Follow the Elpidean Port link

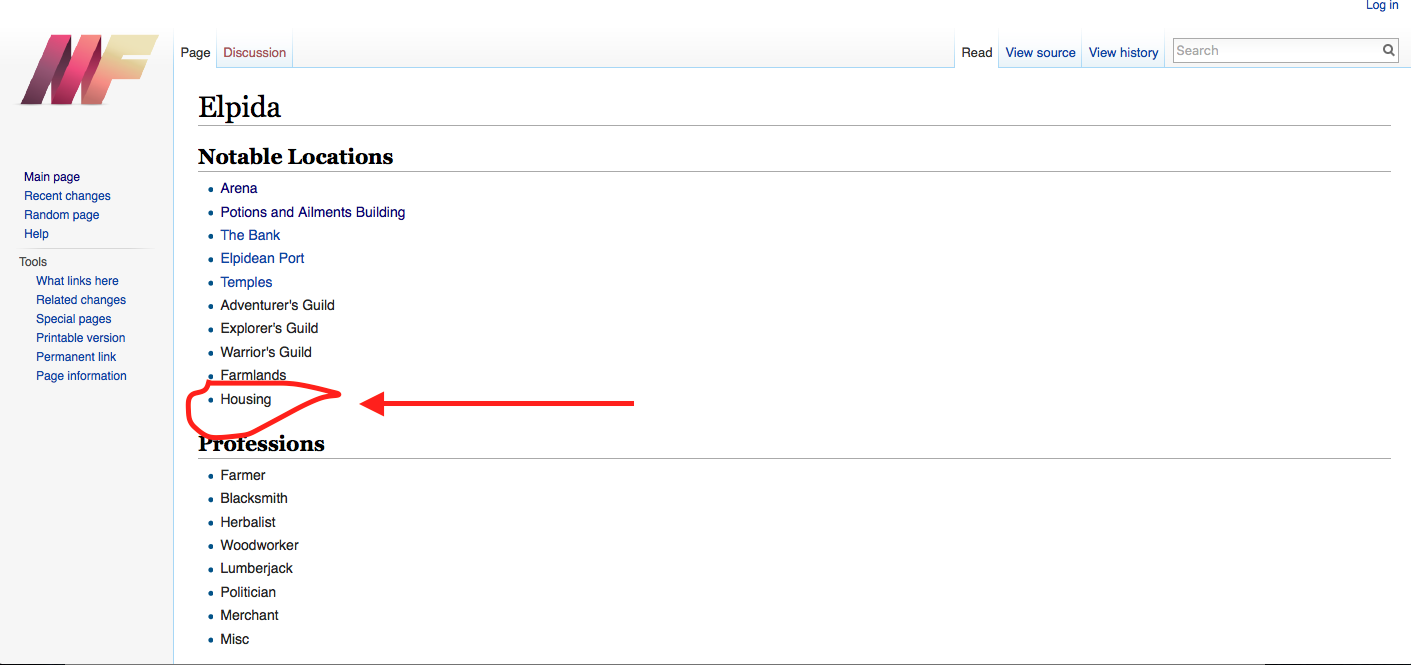(262, 258)
